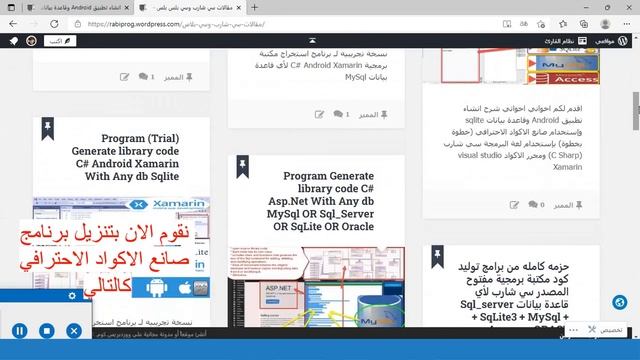Stop the screen recording
Viewport: 640px width, 360px height.
47,331
